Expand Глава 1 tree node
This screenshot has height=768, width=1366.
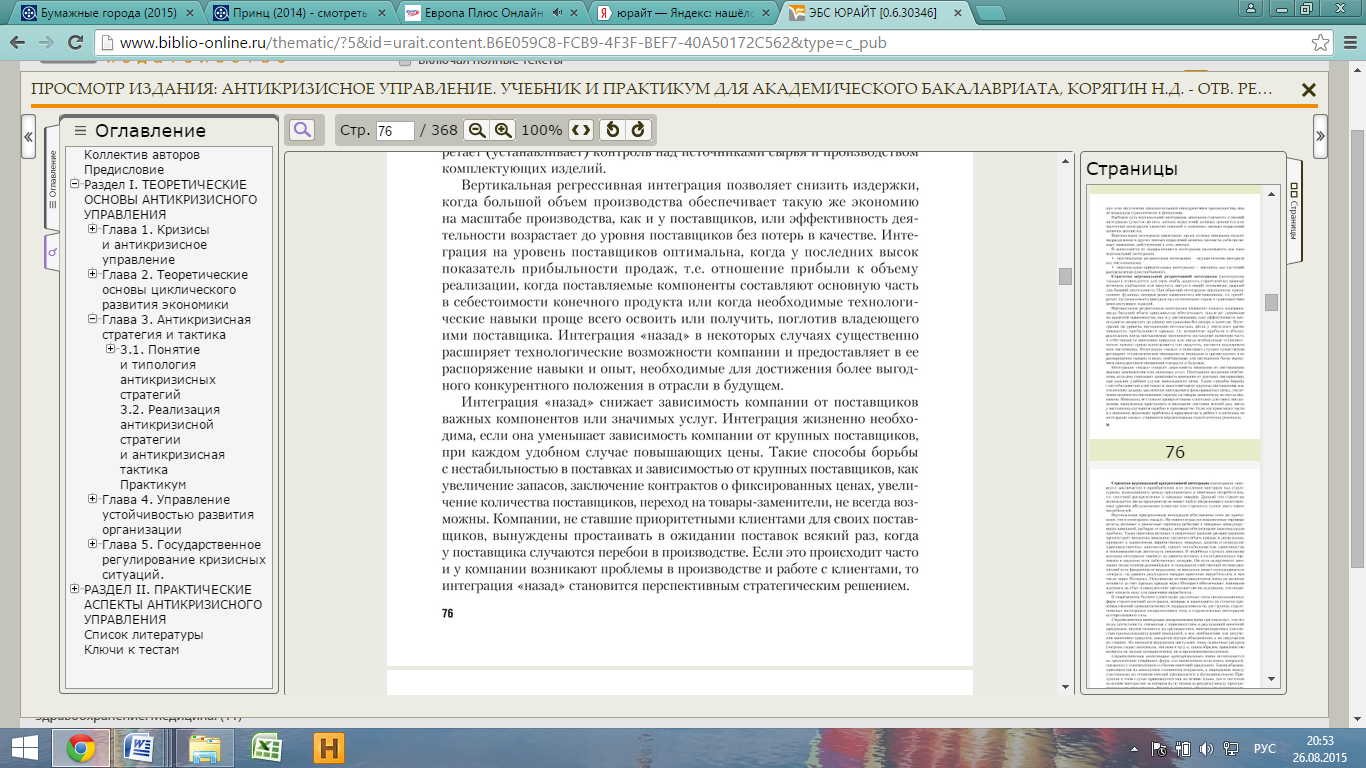tap(92, 230)
